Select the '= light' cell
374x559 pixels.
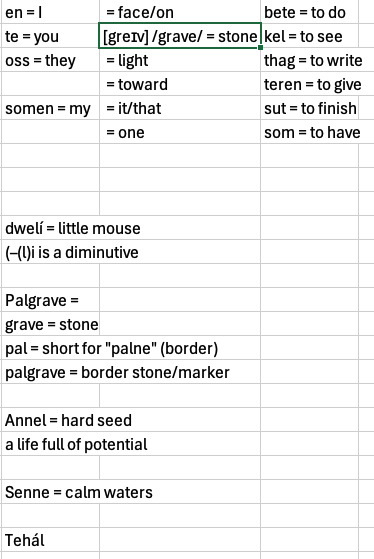pyautogui.click(x=180, y=60)
